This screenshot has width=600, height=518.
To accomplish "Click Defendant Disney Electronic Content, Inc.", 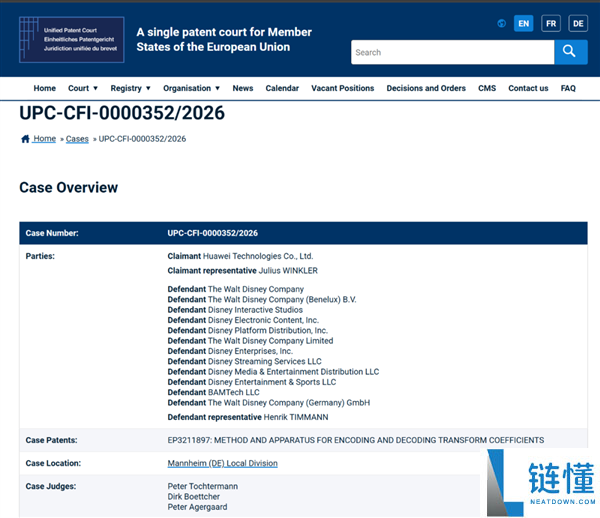I will click(x=243, y=320).
